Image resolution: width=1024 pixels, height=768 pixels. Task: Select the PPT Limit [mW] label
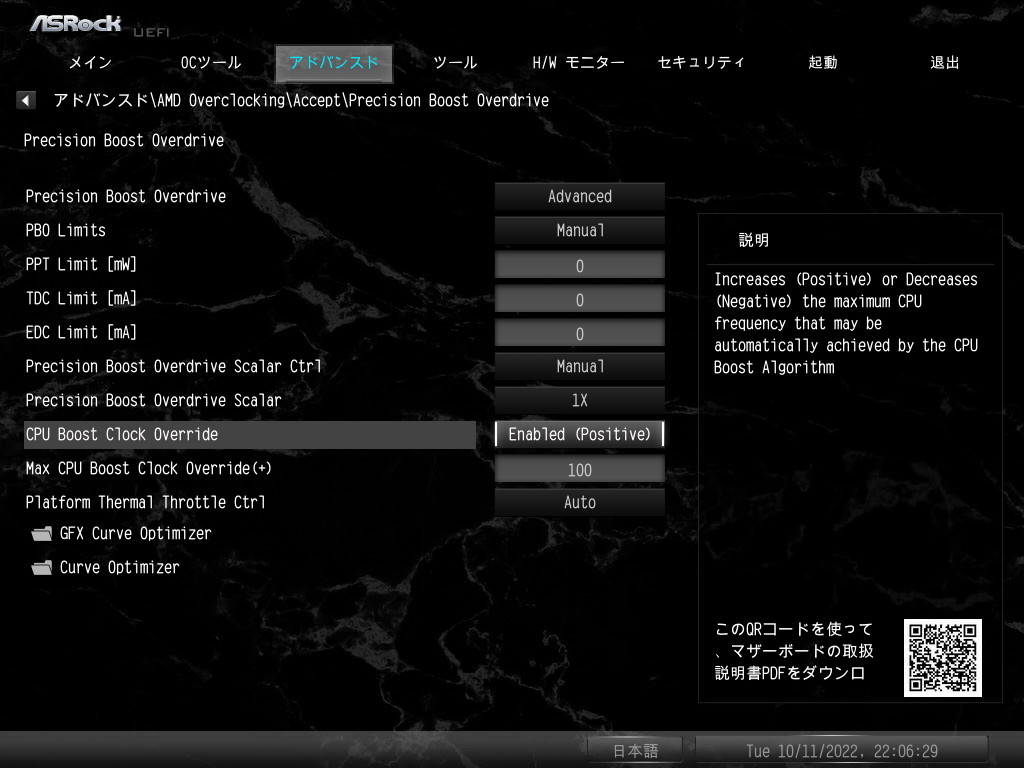pyautogui.click(x=81, y=264)
